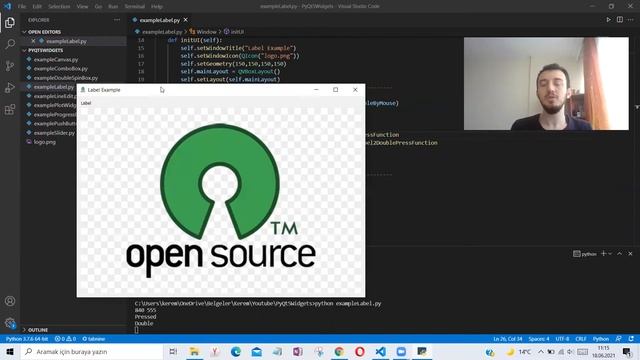This screenshot has width=640, height=360.
Task: Open the errors and warnings status item
Action: (x=65, y=339)
